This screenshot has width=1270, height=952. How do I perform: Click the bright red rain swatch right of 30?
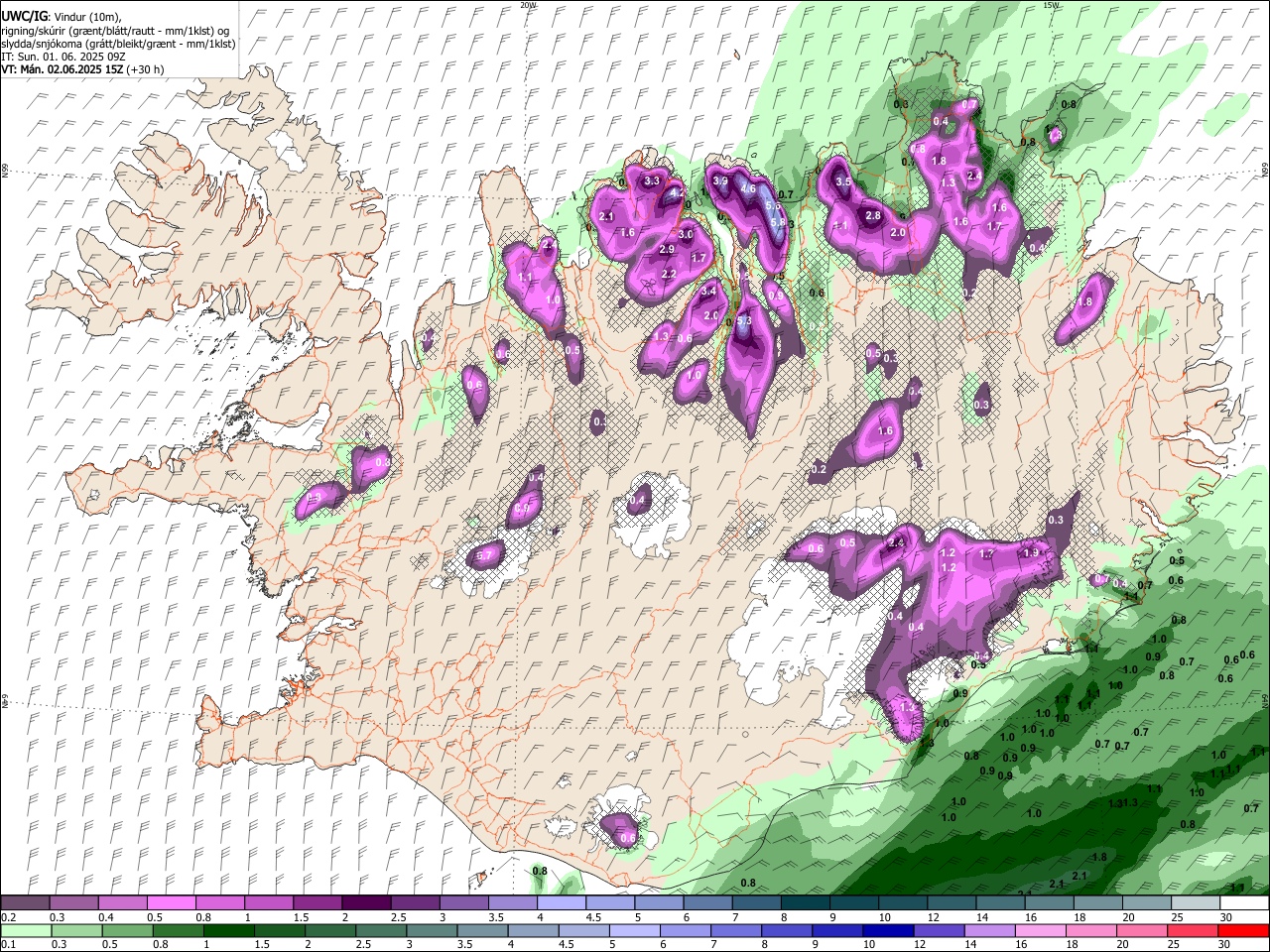click(x=1243, y=931)
